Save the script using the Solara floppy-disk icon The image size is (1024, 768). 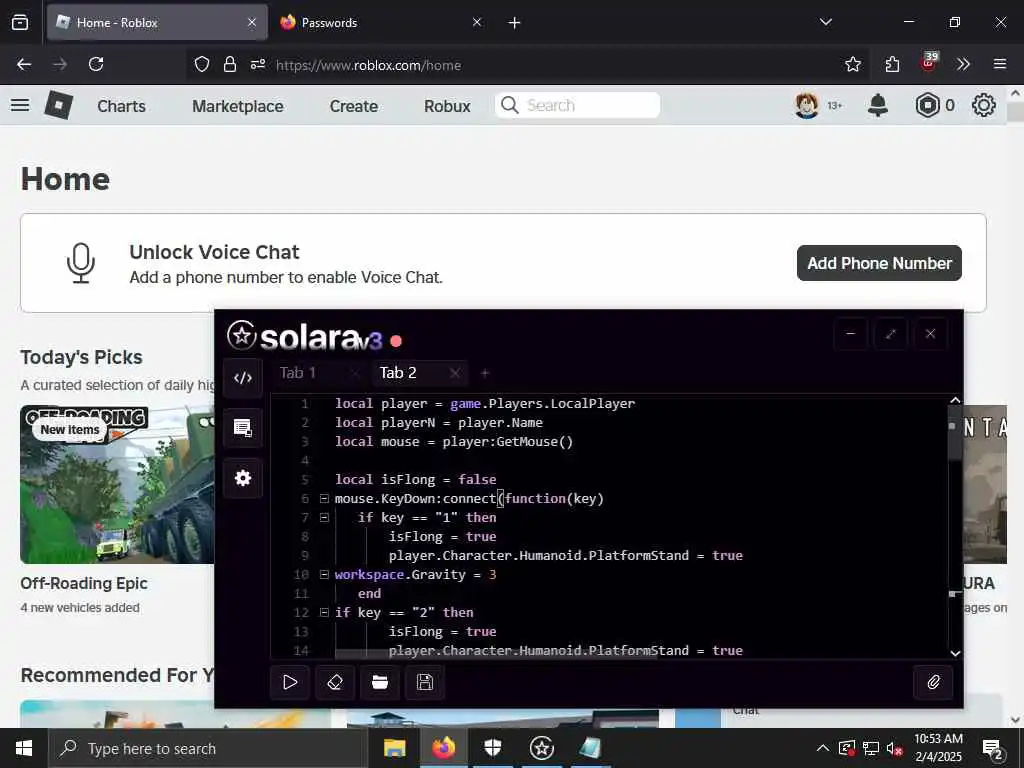(425, 682)
